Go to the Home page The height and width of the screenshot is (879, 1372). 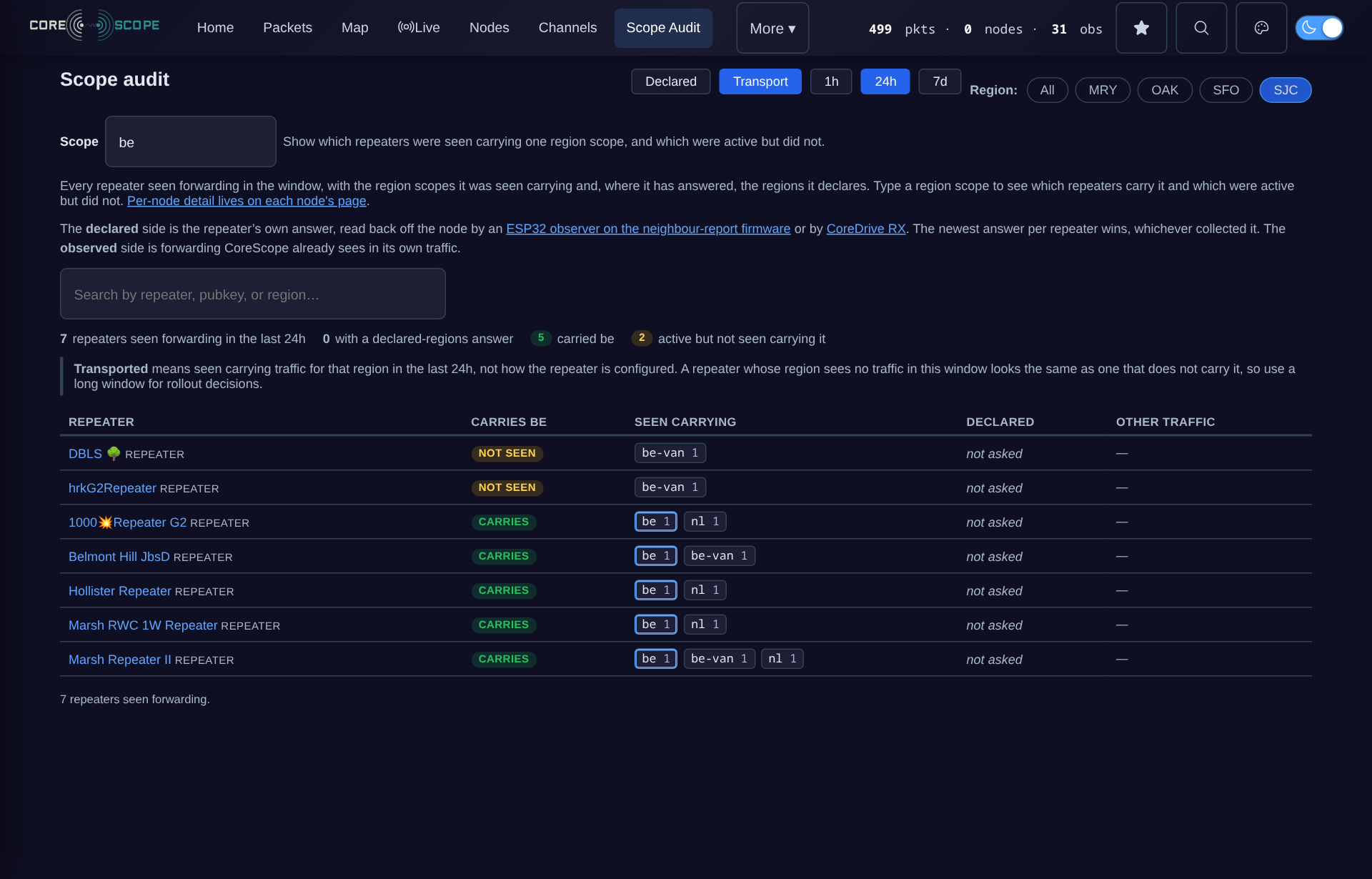tap(215, 28)
